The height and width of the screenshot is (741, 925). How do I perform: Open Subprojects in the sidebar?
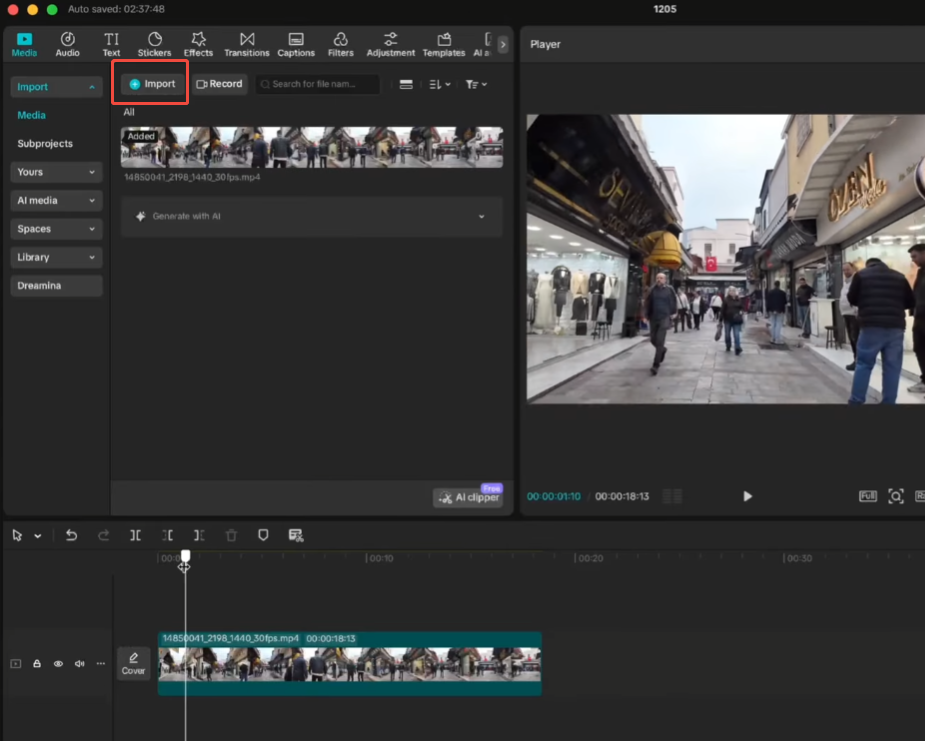(45, 143)
